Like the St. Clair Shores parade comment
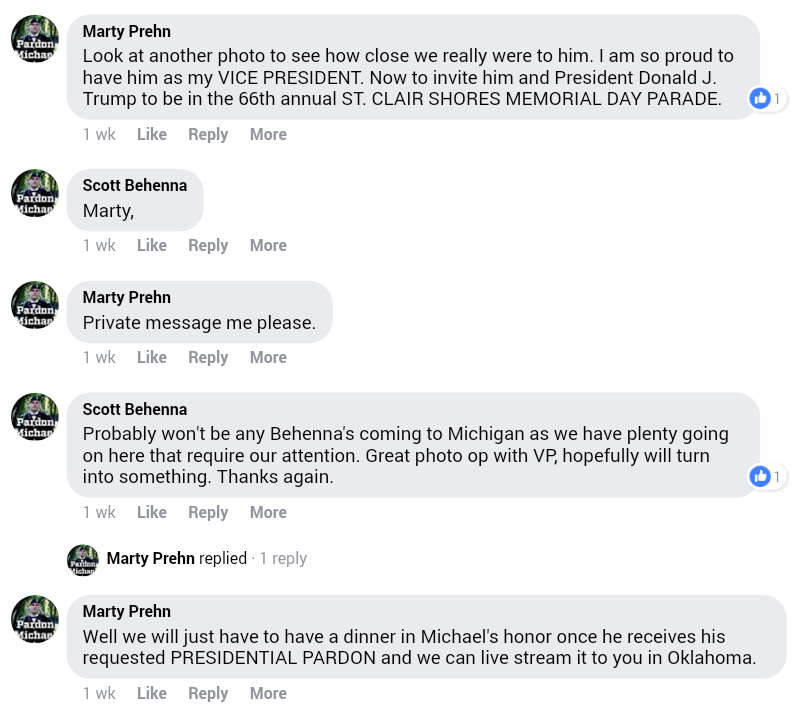 pos(152,134)
